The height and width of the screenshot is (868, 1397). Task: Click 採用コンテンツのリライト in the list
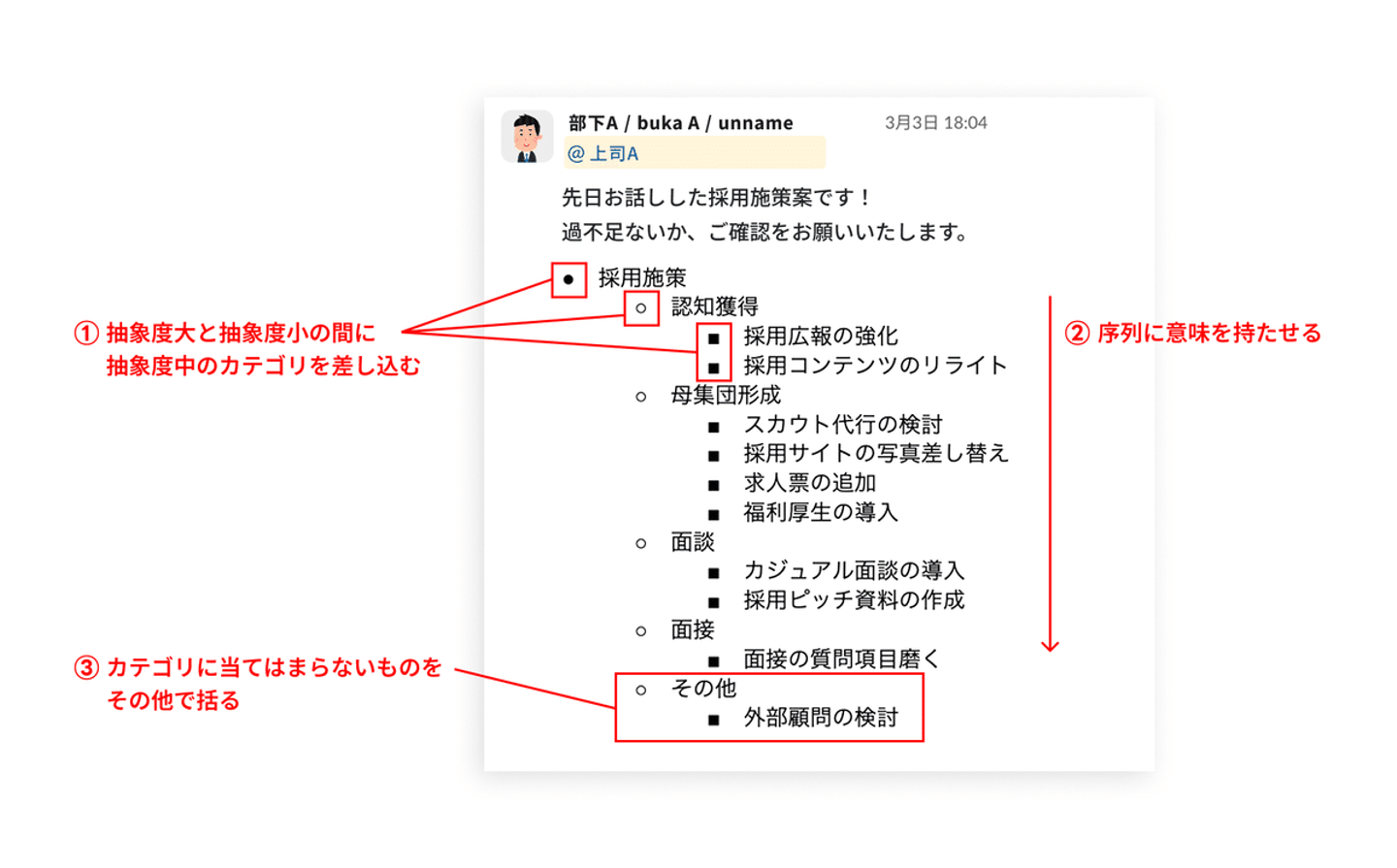pyautogui.click(x=875, y=366)
